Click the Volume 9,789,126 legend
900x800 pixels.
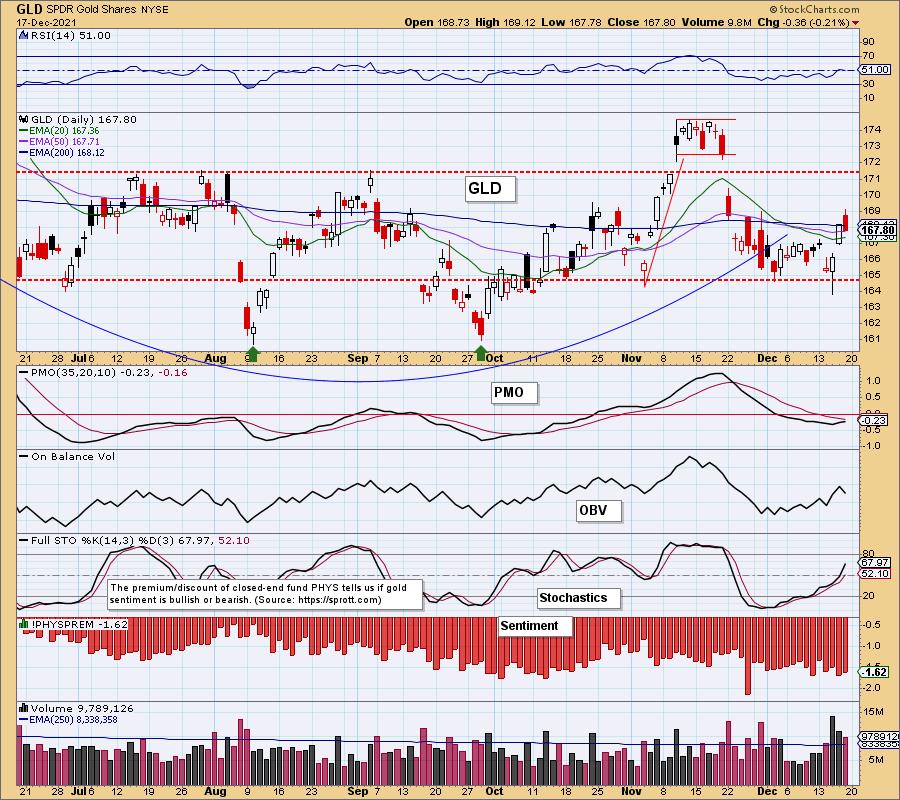tap(82, 709)
